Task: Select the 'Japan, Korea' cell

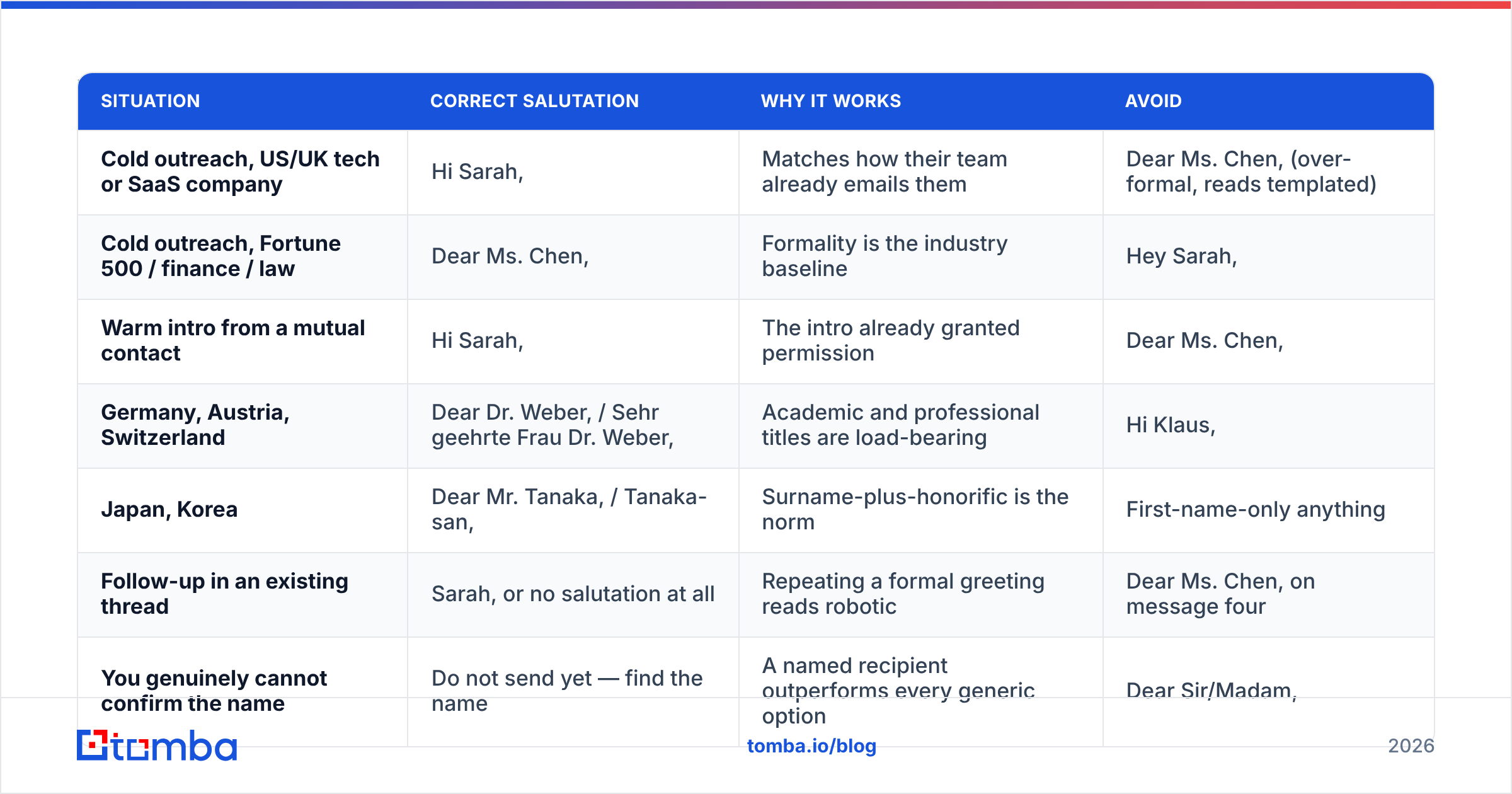Action: coord(243,510)
